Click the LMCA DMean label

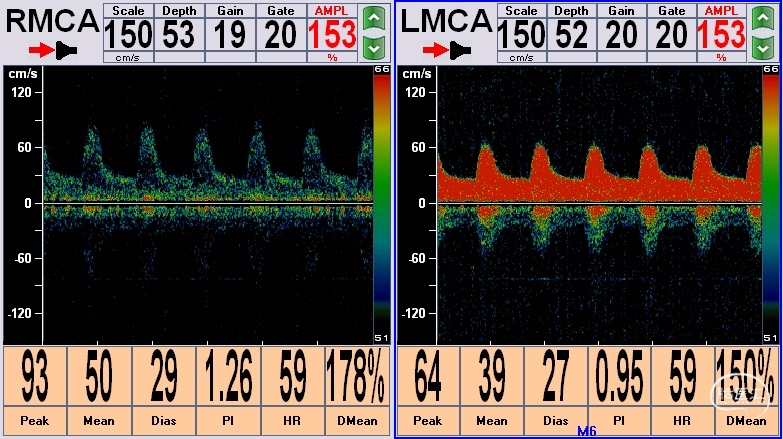(x=747, y=421)
